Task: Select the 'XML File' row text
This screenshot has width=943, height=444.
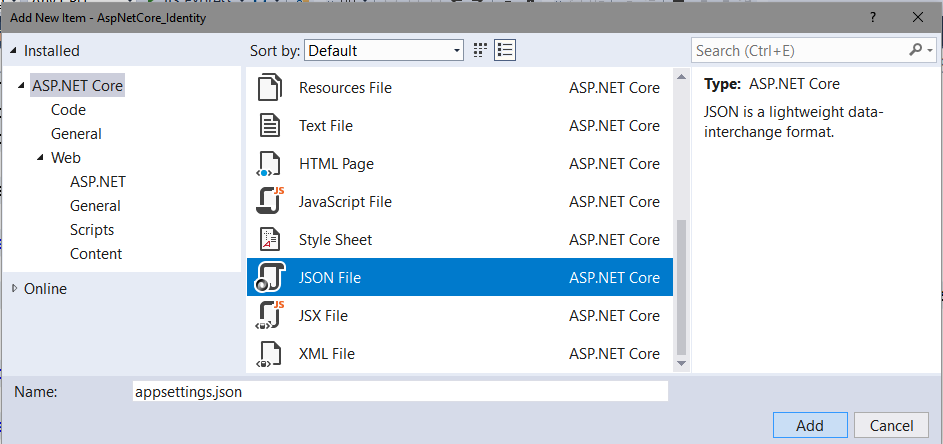Action: 327,353
